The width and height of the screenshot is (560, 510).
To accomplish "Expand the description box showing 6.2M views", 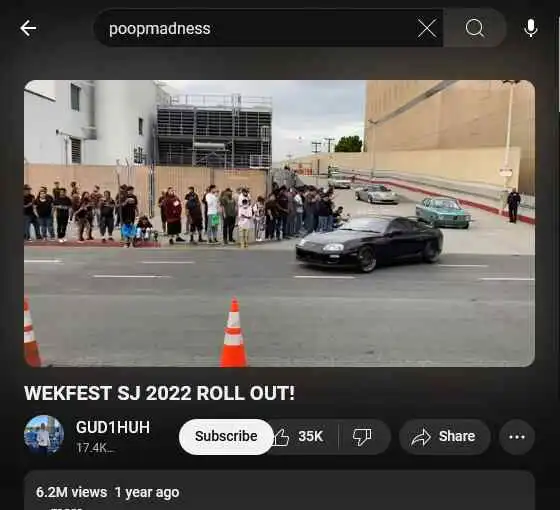I will (279, 491).
